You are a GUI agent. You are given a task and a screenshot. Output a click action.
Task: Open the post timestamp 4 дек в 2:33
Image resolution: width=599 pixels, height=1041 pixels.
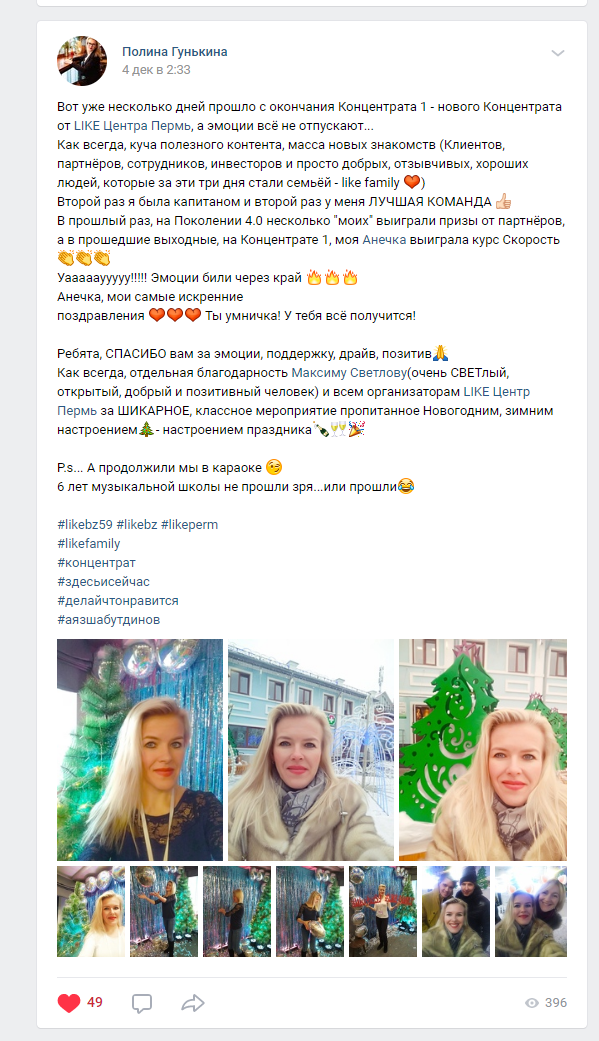[156, 70]
